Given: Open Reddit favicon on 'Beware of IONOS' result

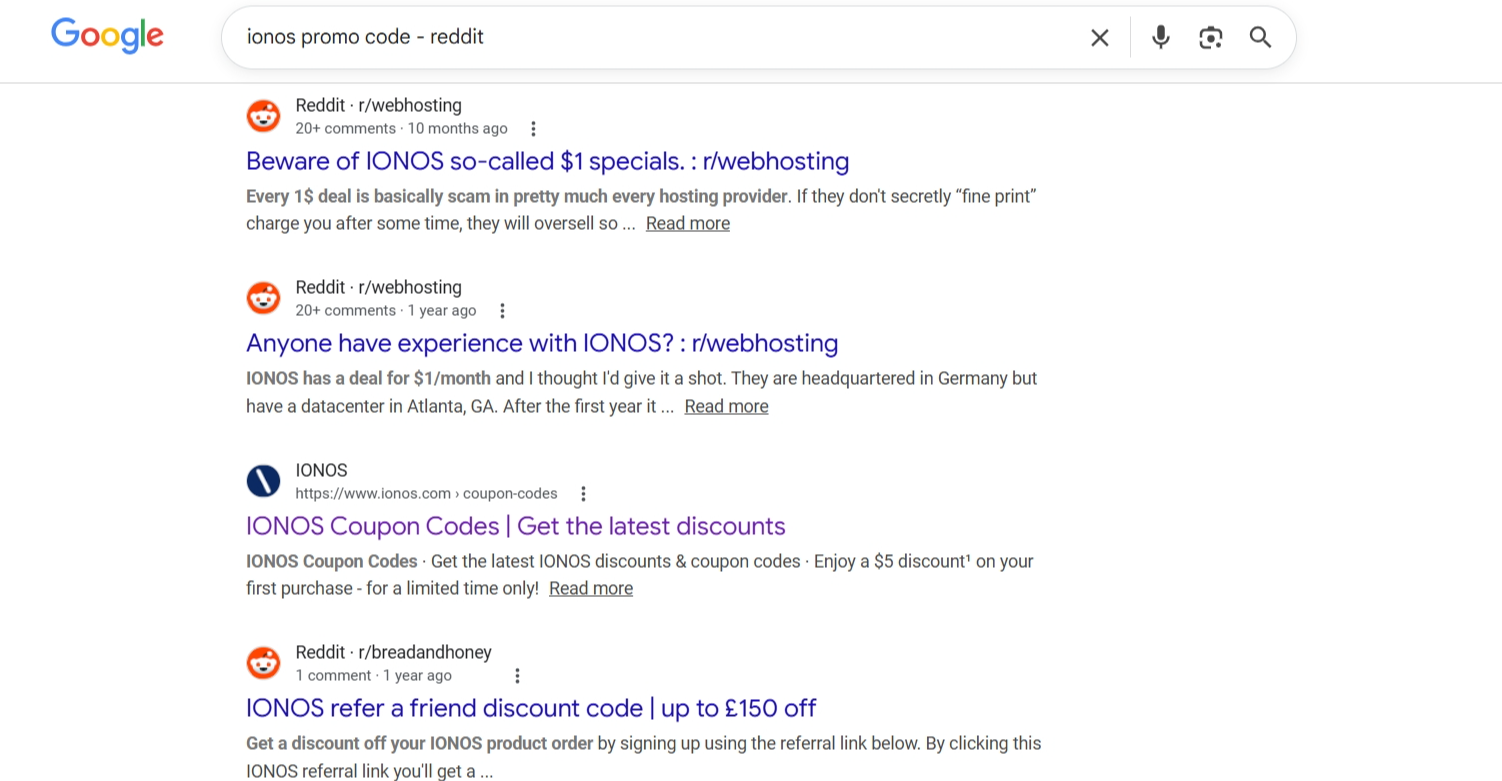Looking at the screenshot, I should (264, 116).
